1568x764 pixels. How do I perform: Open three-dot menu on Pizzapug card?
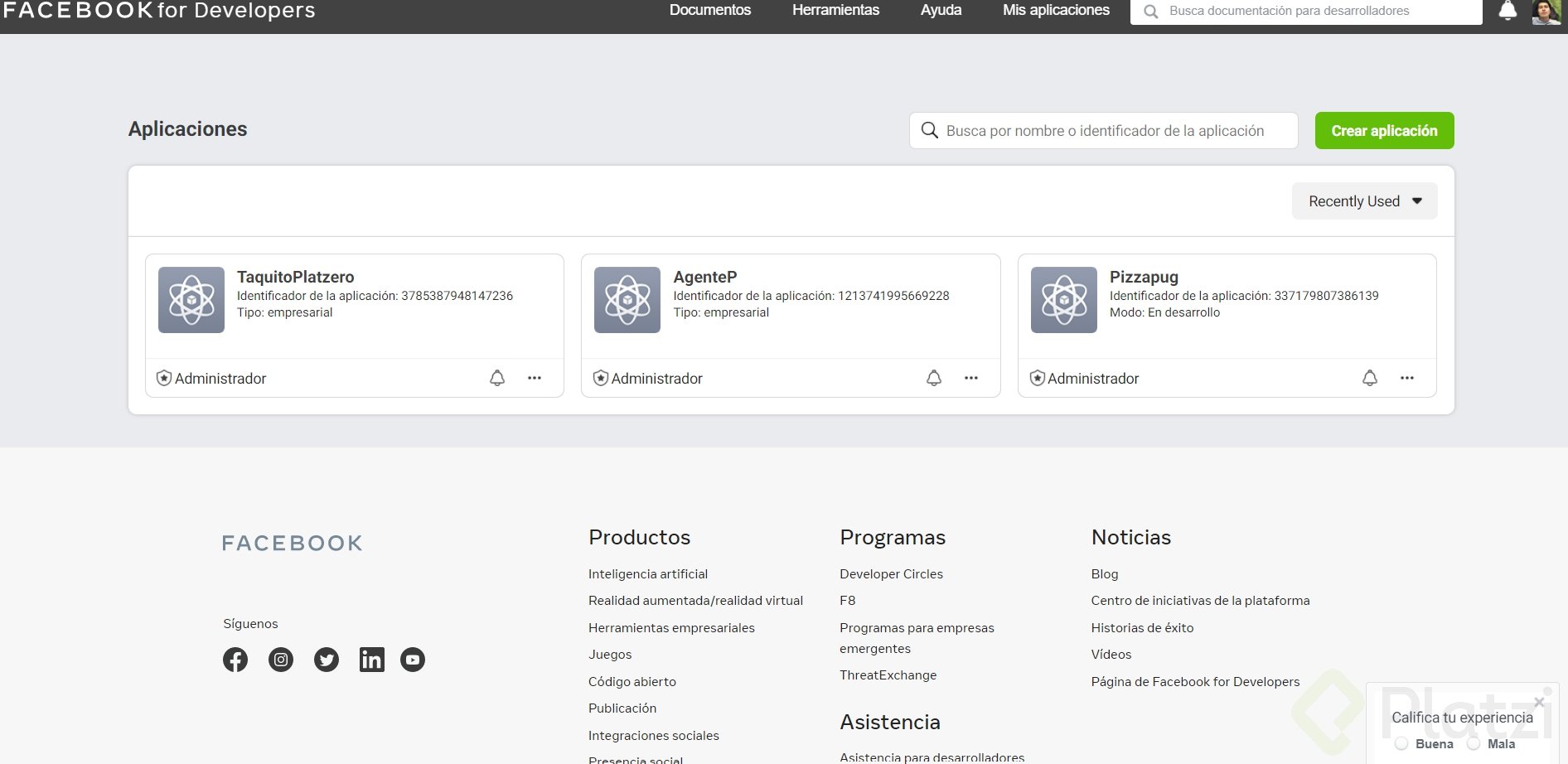1407,378
